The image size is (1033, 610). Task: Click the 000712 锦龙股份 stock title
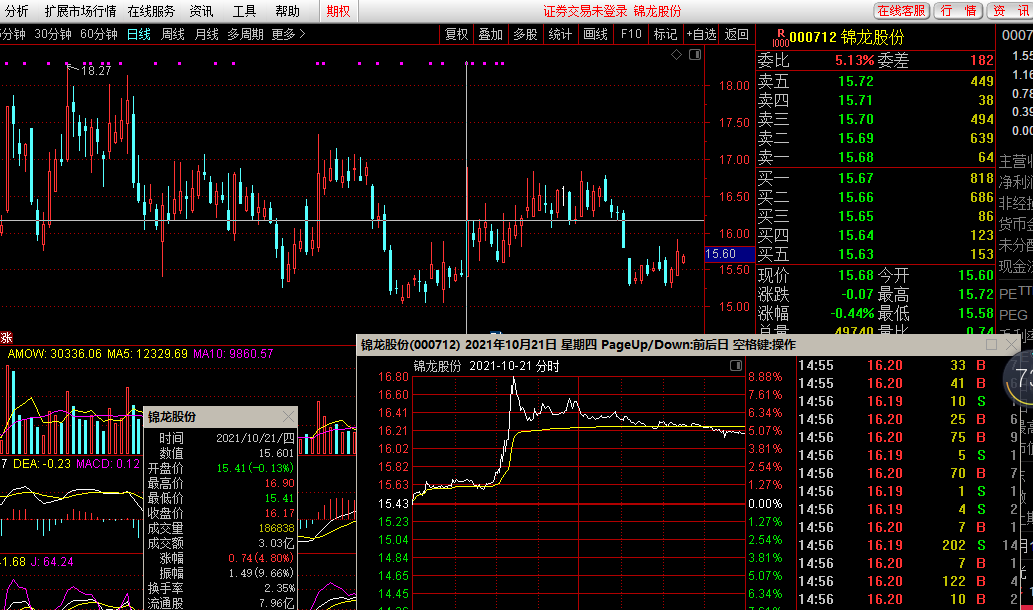[847, 38]
